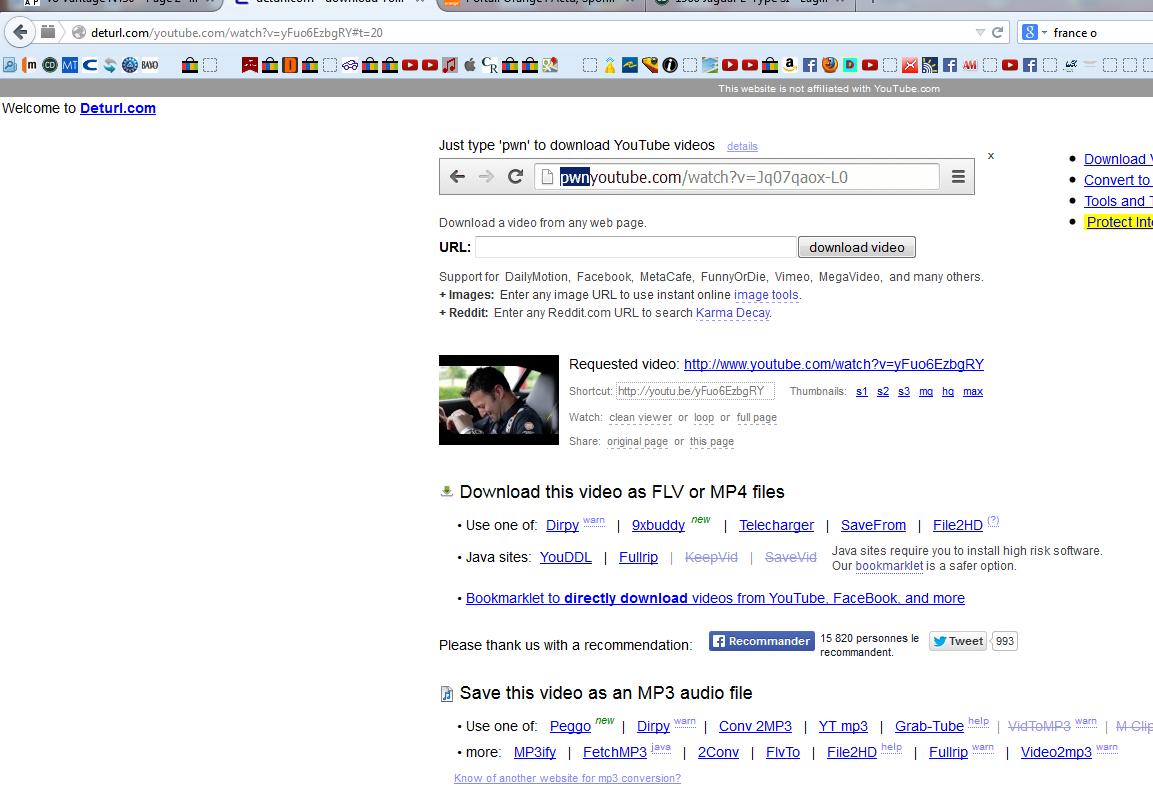Open the CR bookmark icon
The width and height of the screenshot is (1153, 788).
[x=490, y=65]
